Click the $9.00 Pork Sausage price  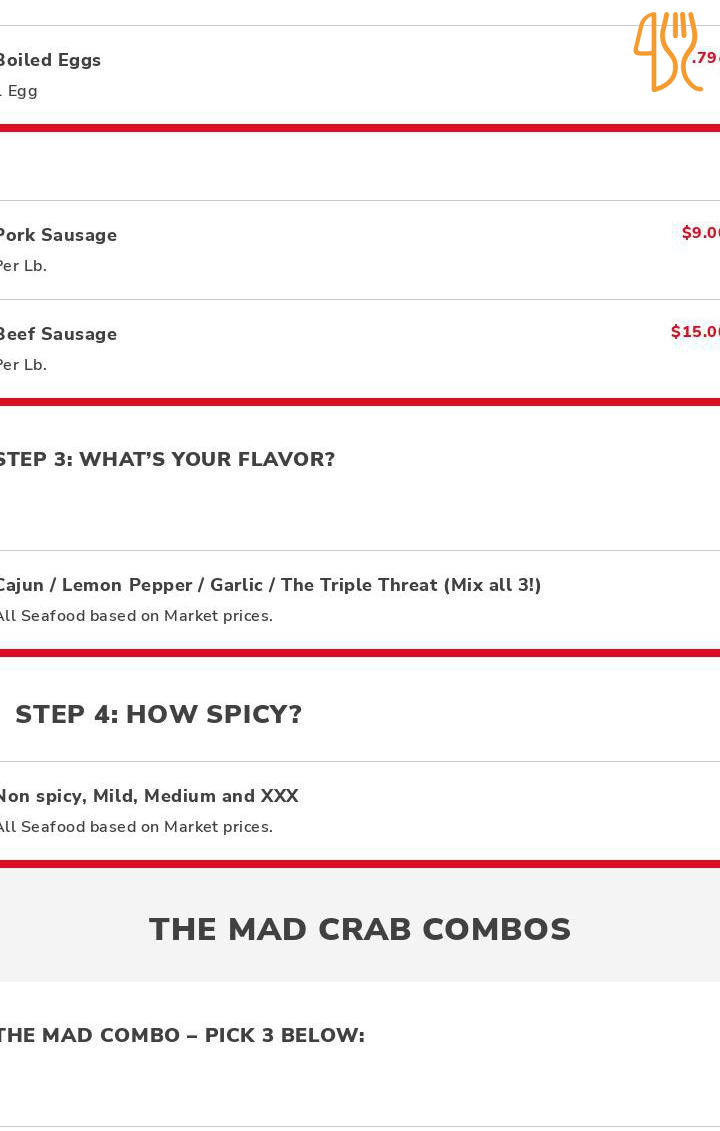(x=700, y=233)
